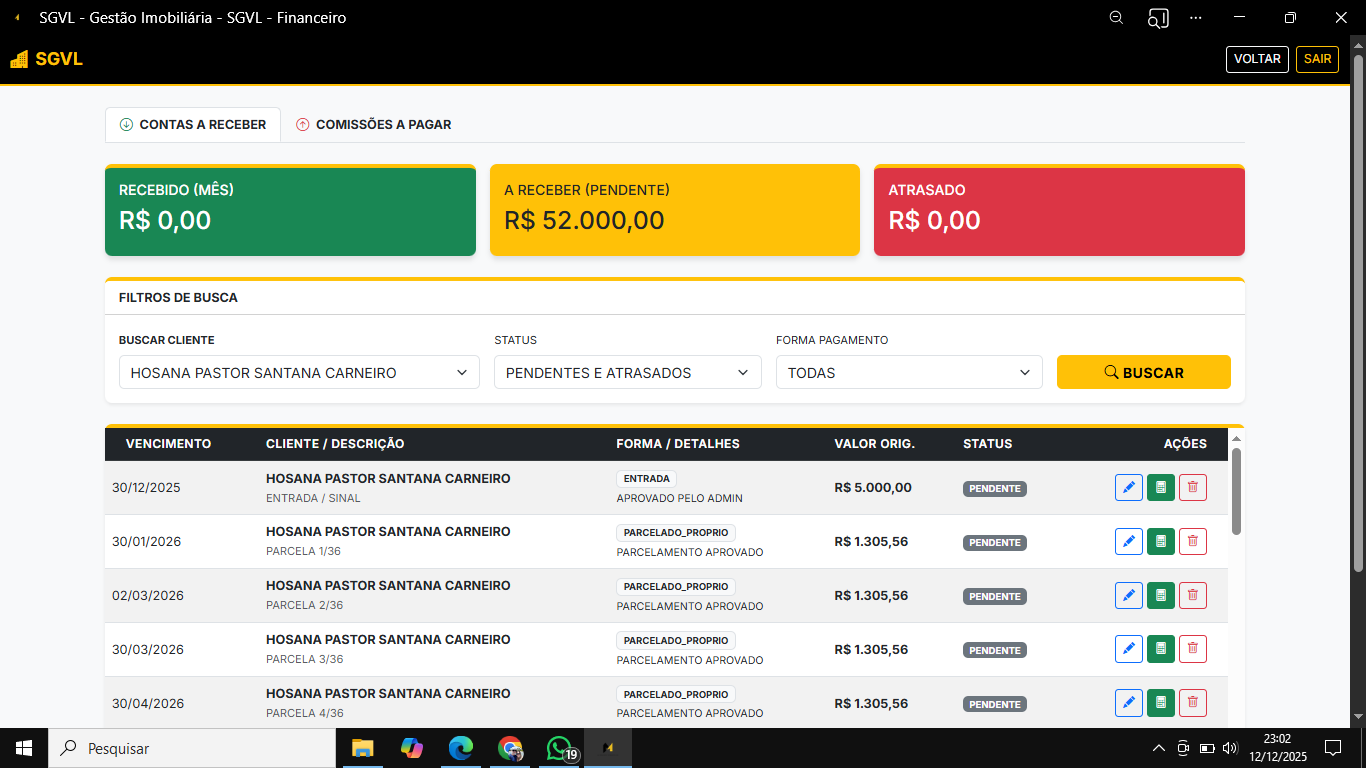Select the CONTAS A RECEBER tab

tap(192, 125)
